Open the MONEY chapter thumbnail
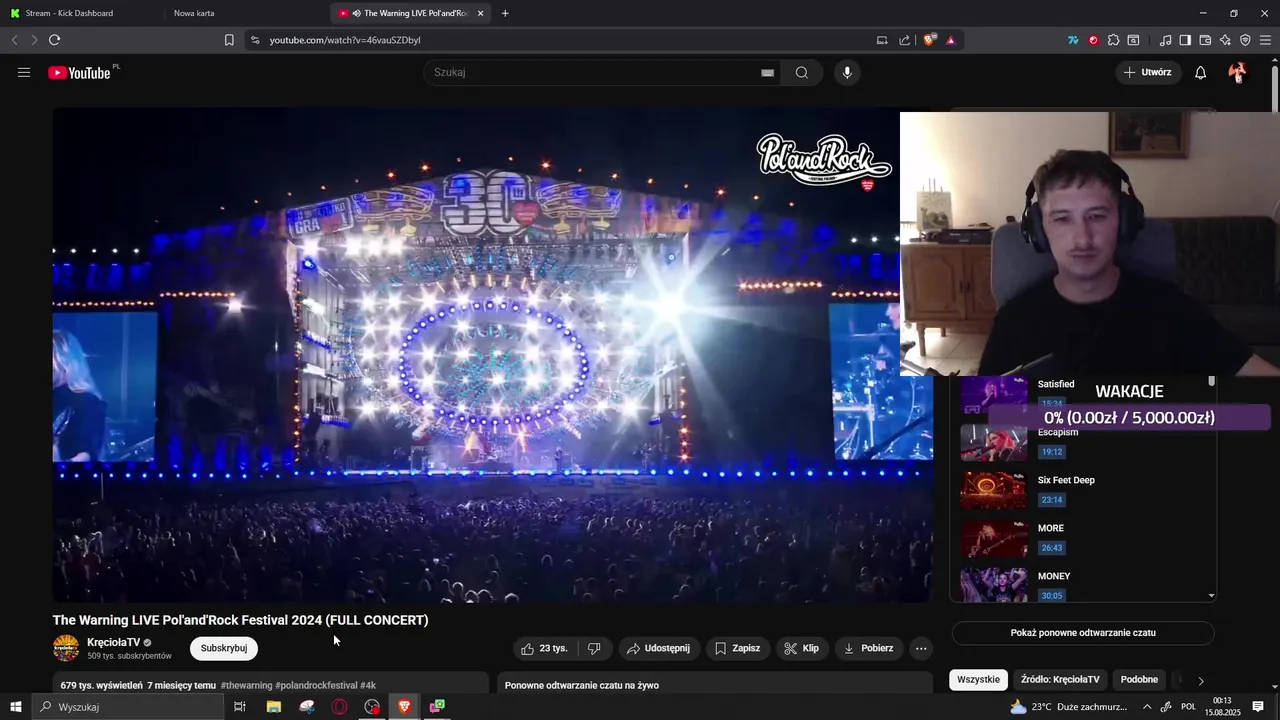This screenshot has width=1280, height=720. coord(994,585)
